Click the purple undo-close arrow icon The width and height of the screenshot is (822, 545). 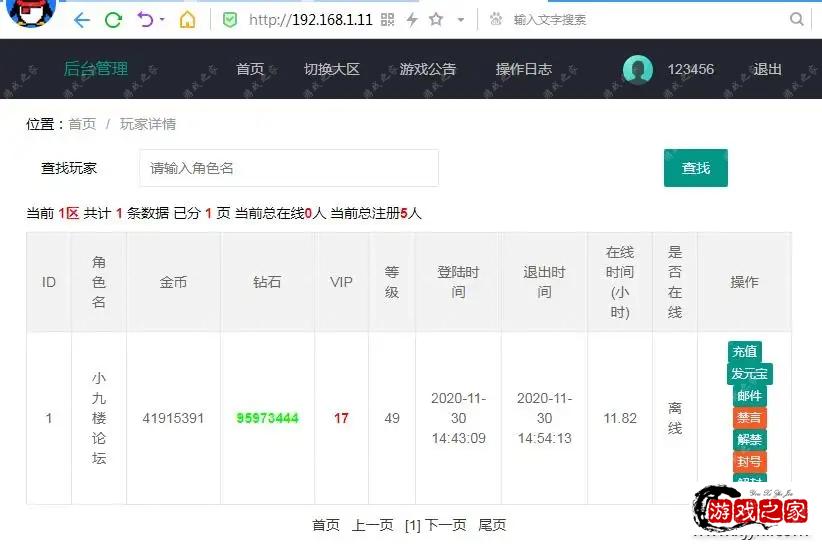[x=145, y=19]
